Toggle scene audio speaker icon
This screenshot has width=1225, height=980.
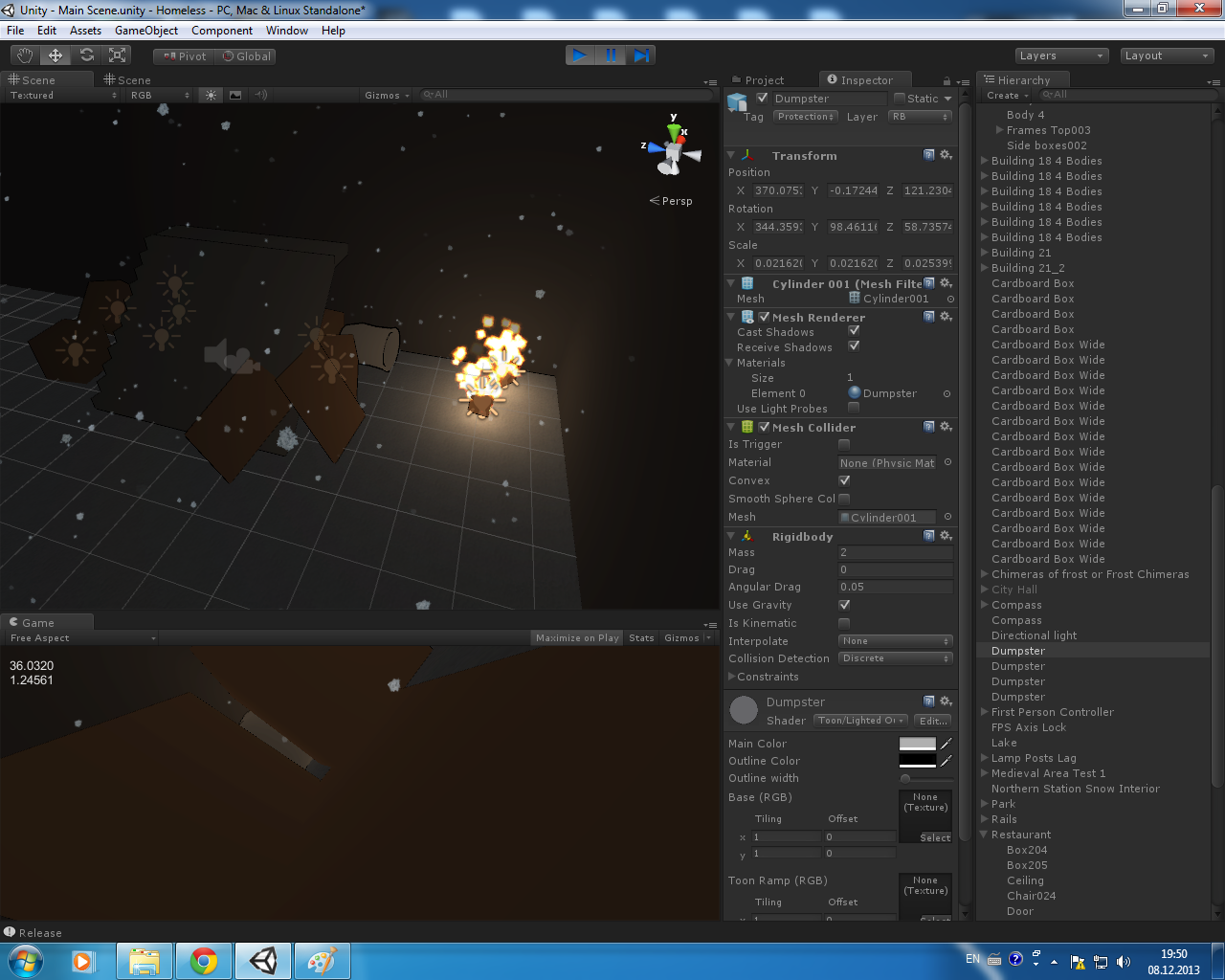(x=260, y=95)
